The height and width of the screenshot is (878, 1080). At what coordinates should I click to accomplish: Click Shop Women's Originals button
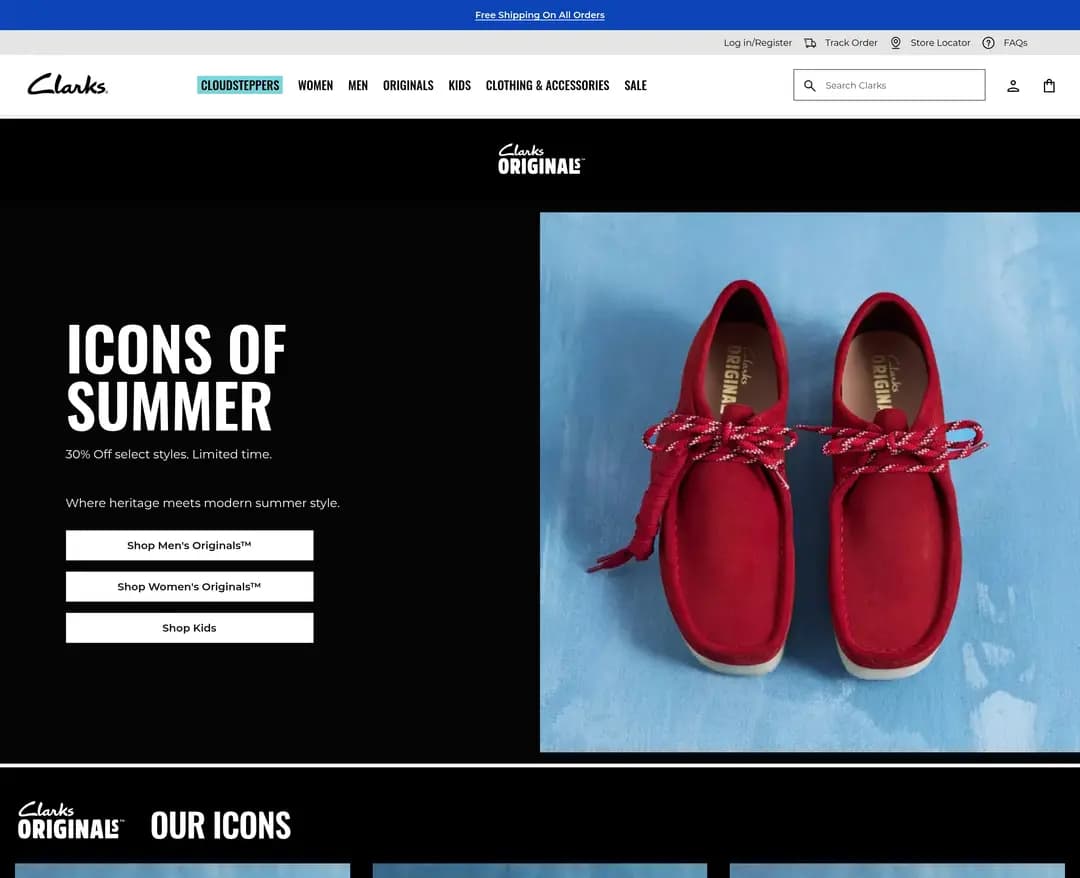pos(189,587)
